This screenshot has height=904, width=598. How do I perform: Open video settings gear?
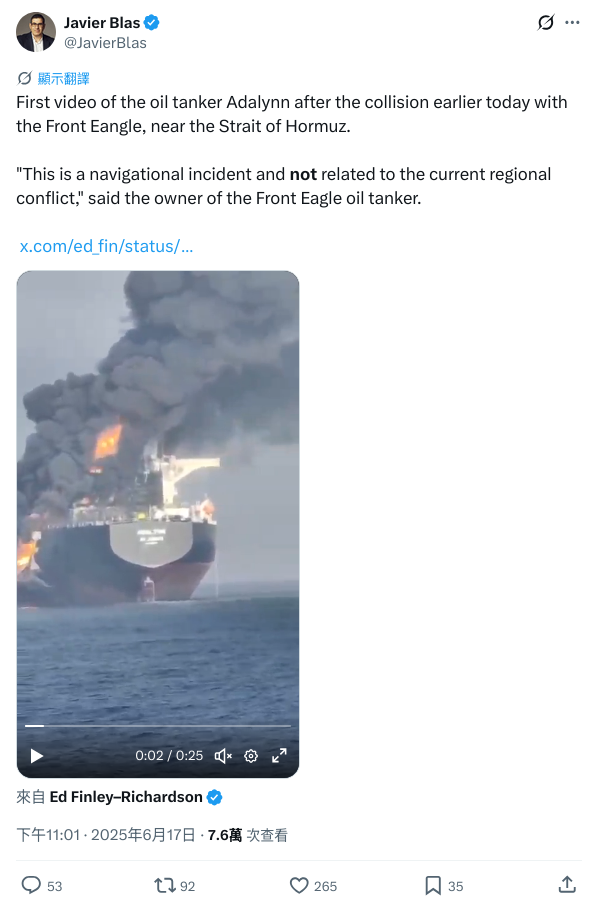pos(251,756)
